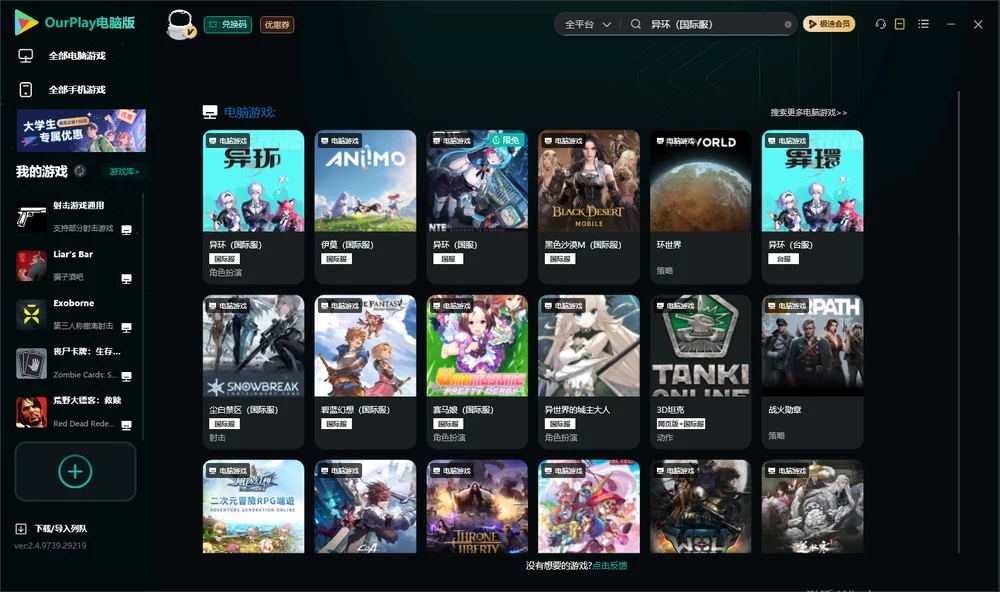The width and height of the screenshot is (1000, 592).
Task: Click the yellow mini-window icon
Action: 900,24
